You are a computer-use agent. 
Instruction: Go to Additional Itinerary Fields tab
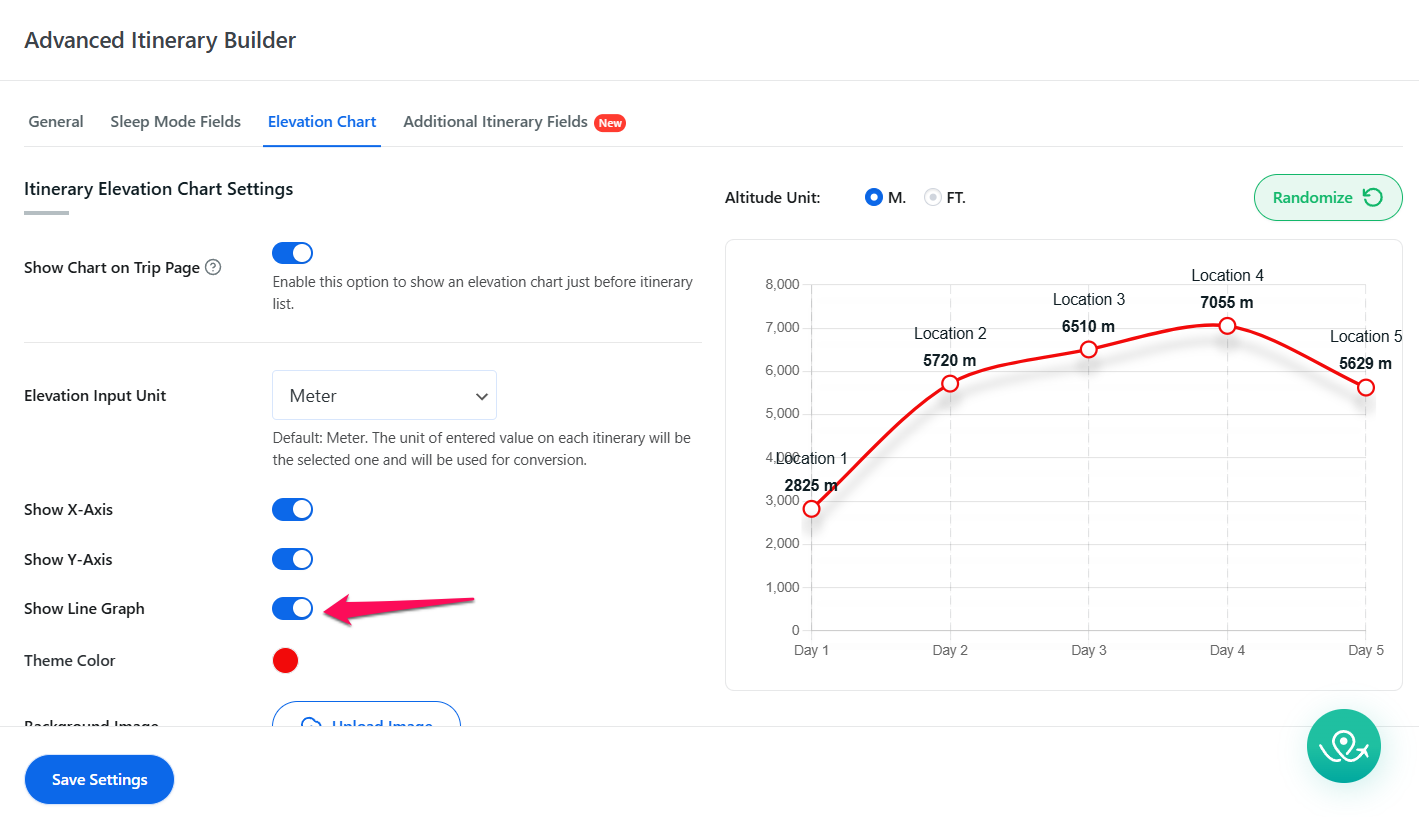pos(496,122)
